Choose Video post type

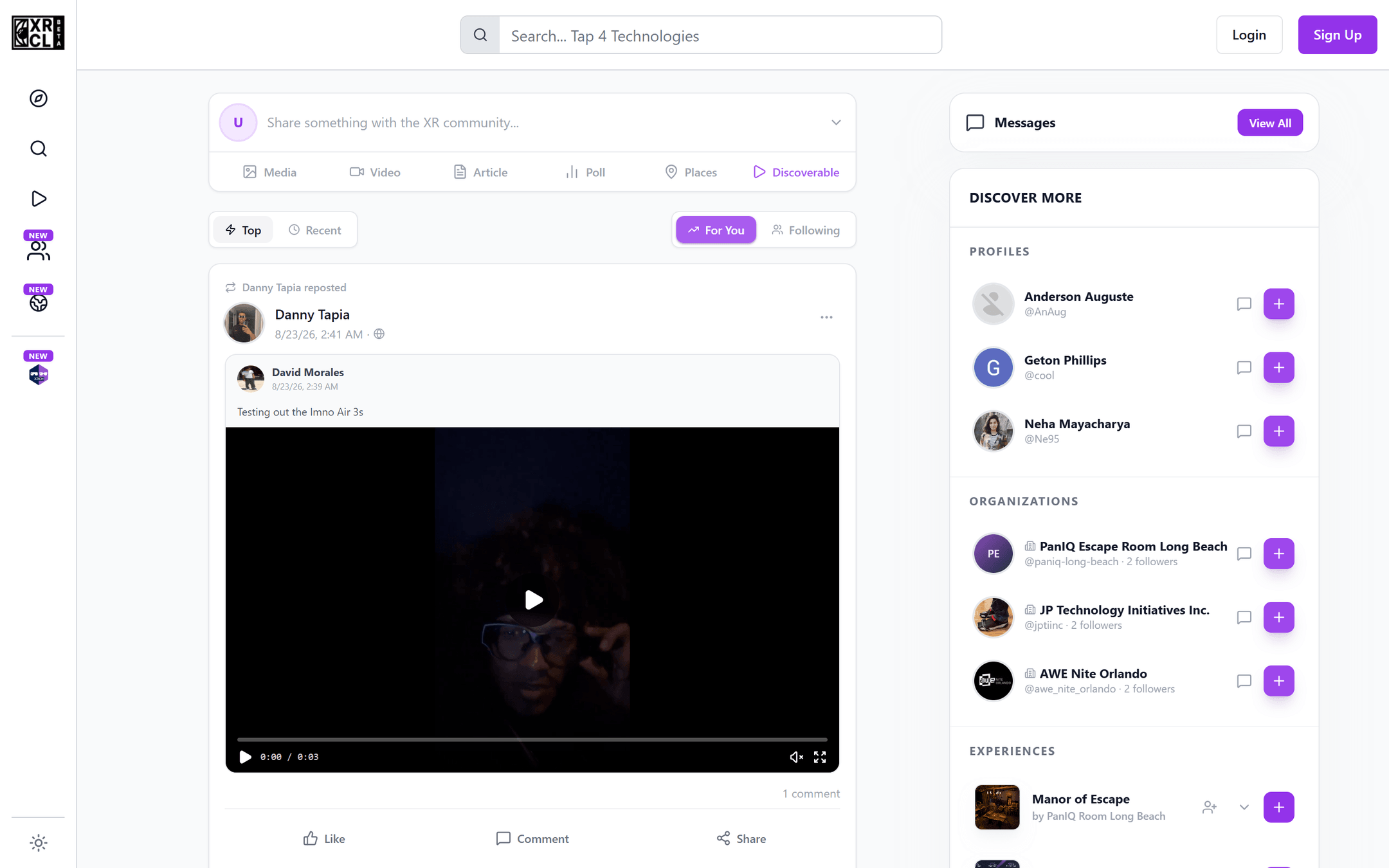pos(375,172)
